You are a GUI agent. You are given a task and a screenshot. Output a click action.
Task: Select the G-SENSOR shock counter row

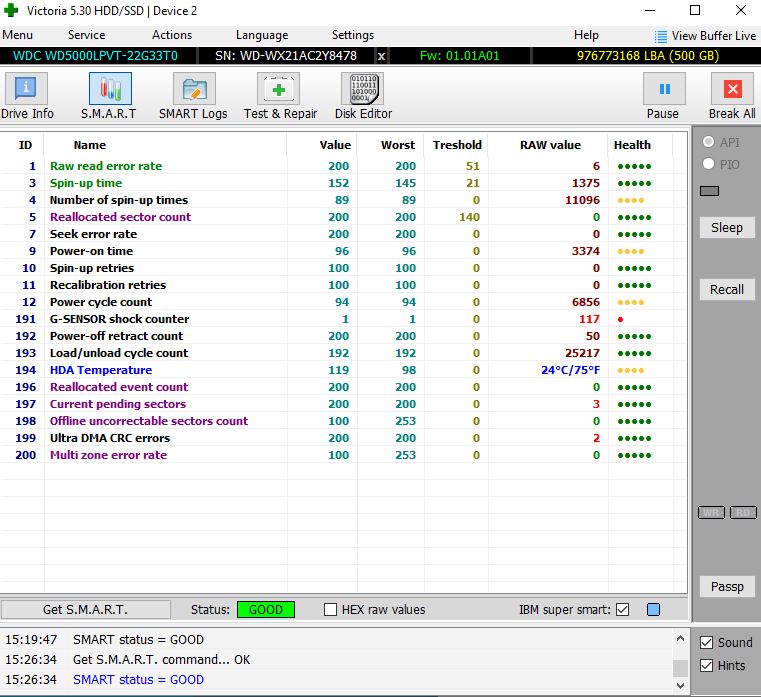point(344,319)
